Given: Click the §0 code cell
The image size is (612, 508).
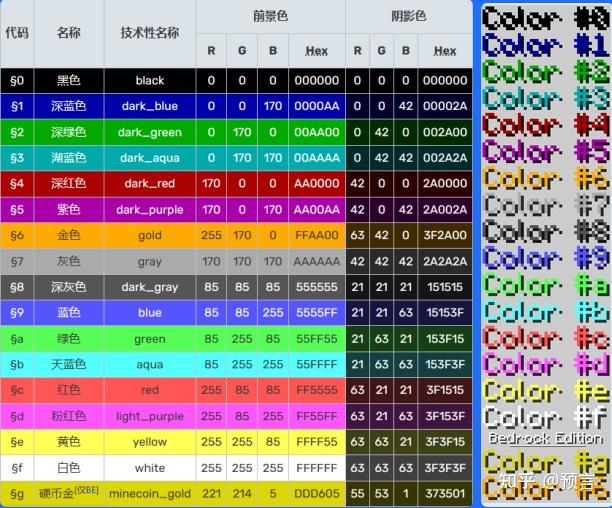Looking at the screenshot, I should 17,80.
